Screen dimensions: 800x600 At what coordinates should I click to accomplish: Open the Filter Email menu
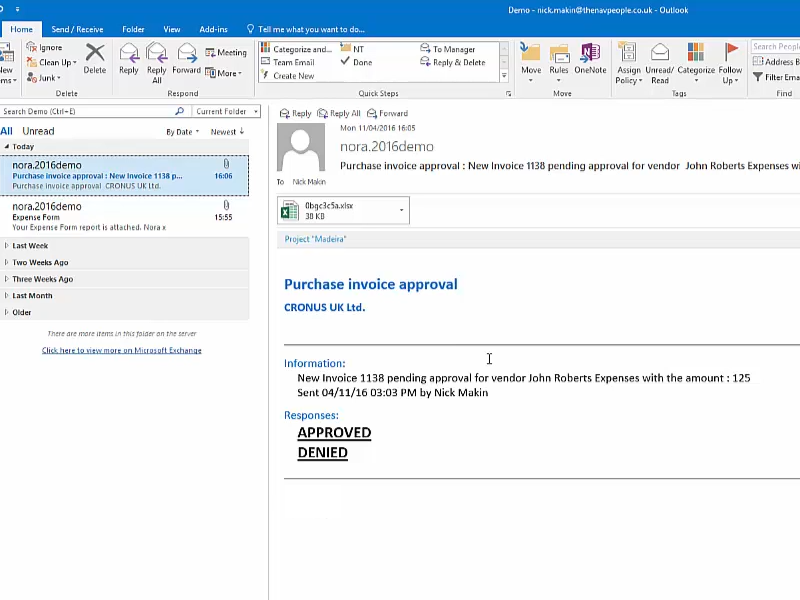pos(776,77)
